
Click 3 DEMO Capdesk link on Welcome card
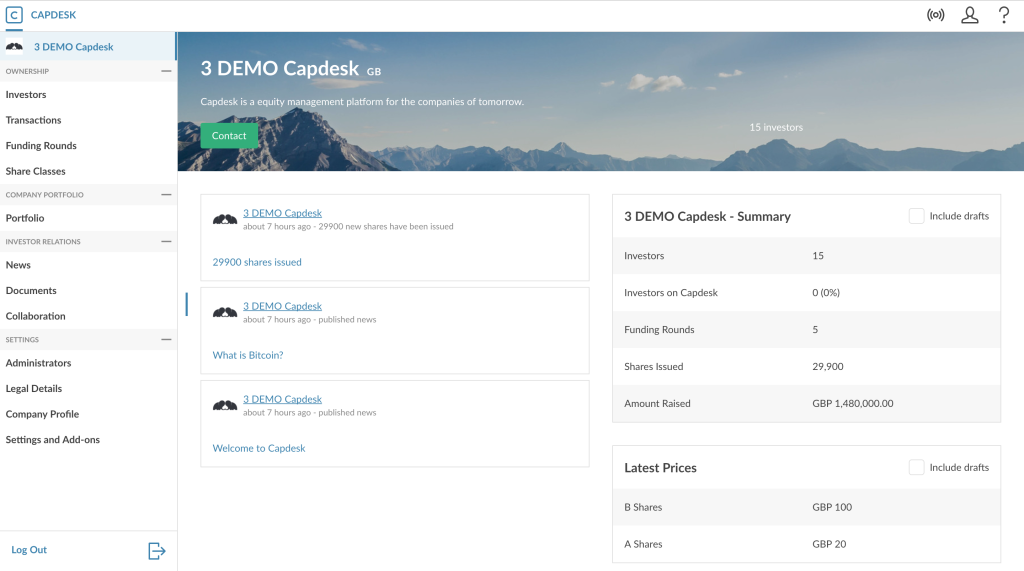click(x=283, y=399)
